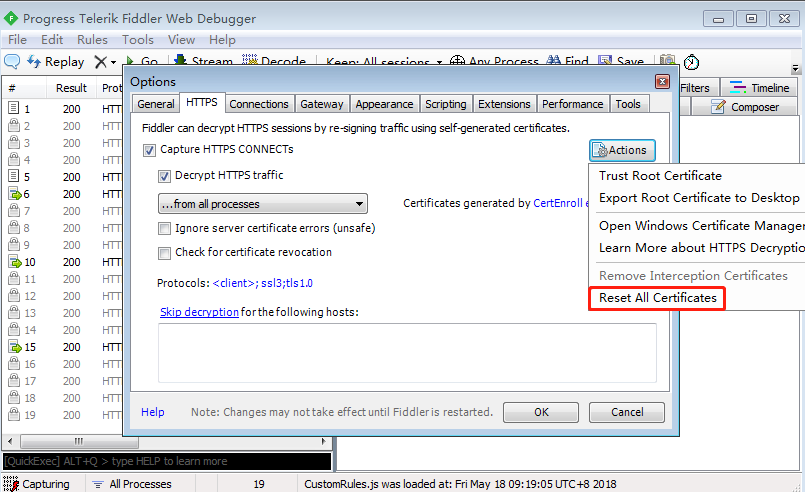This screenshot has width=805, height=492.
Task: Open the toolbar overflow arrow at right edge
Action: 795,68
